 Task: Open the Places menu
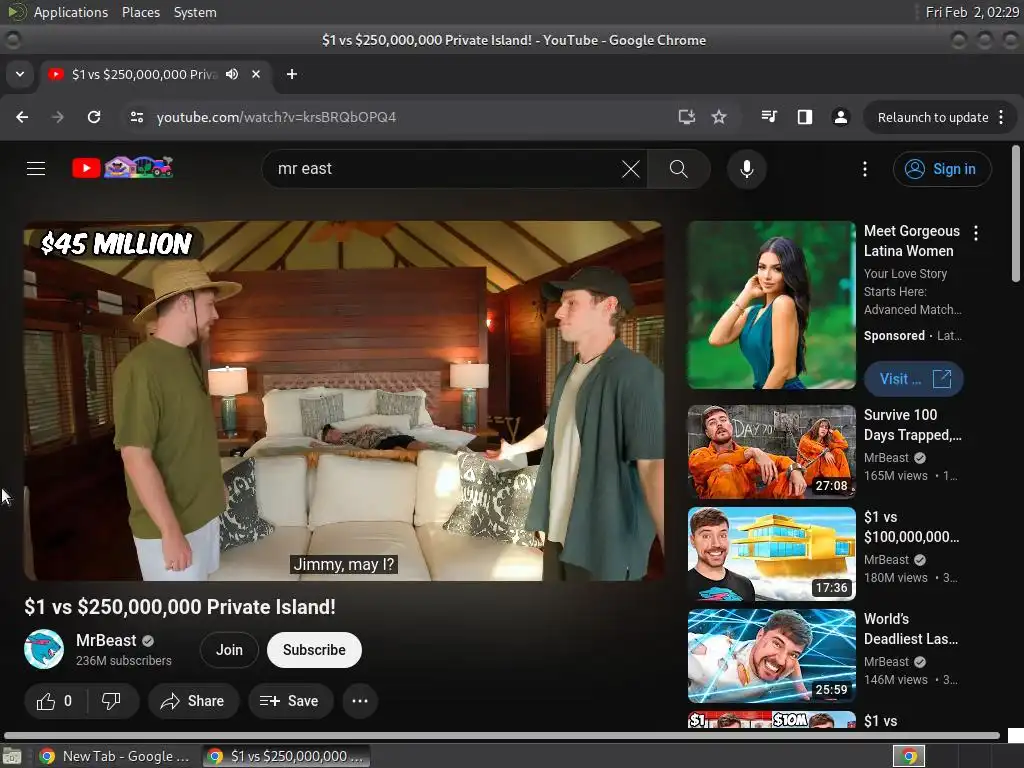click(x=140, y=12)
